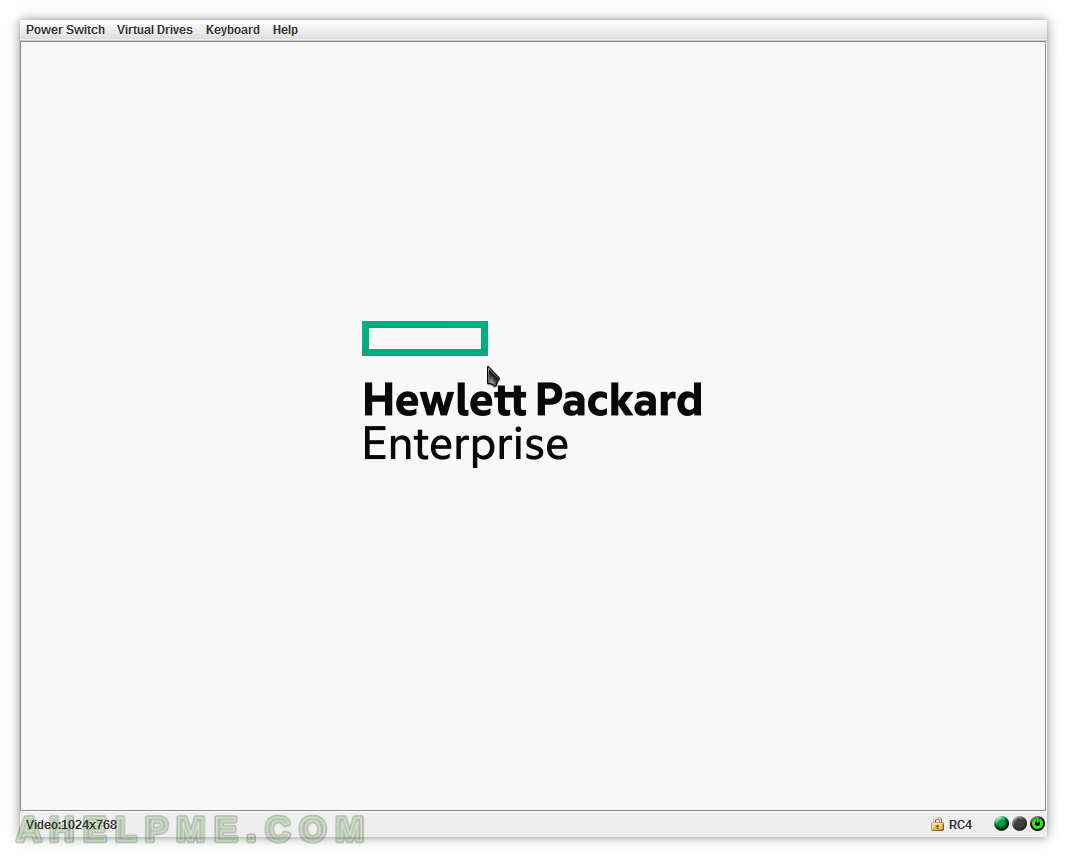Viewport: 1067px width, 857px height.
Task: Click the Video:1024x768 resolution status text
Action: [x=71, y=824]
